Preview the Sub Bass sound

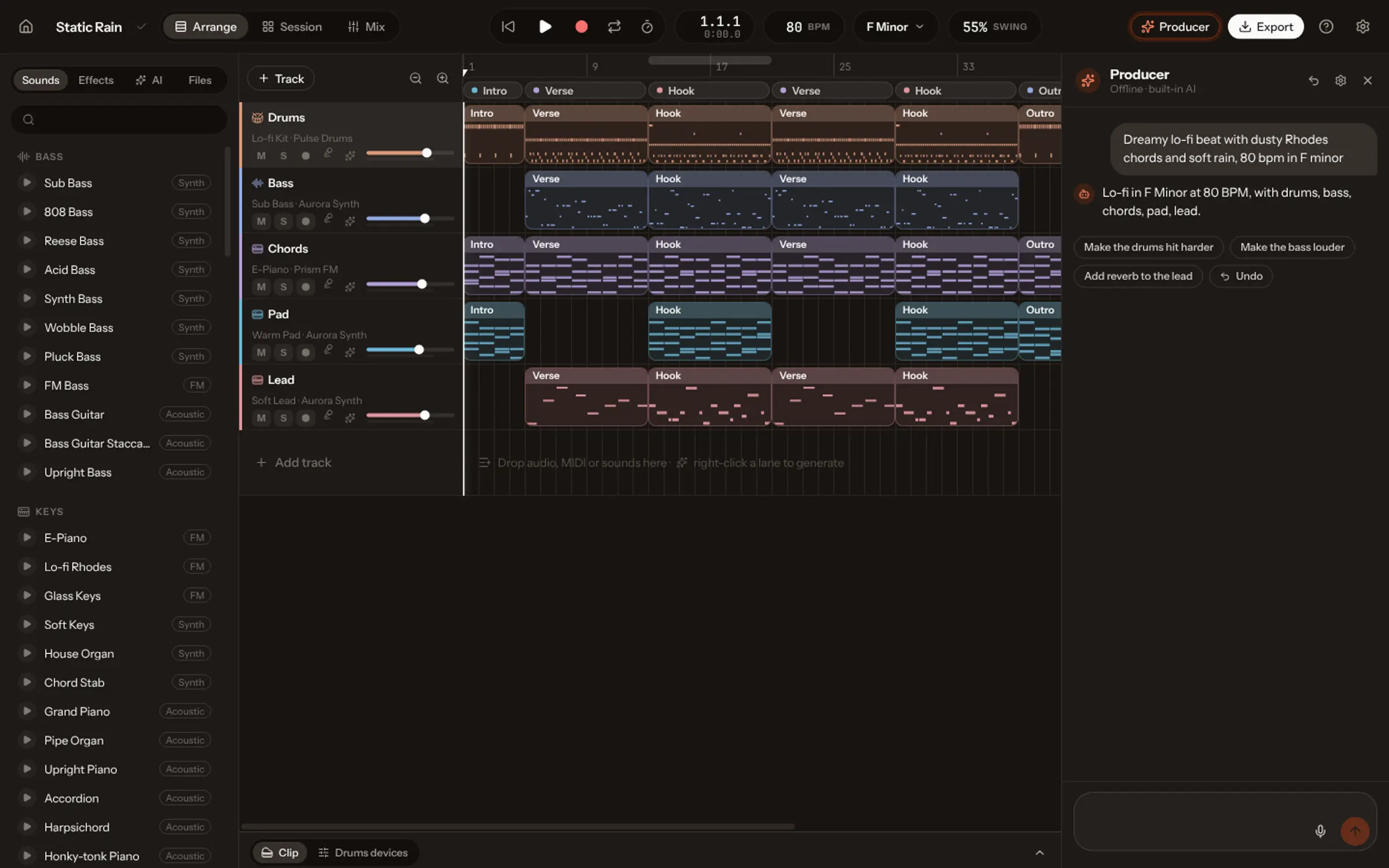coord(27,182)
